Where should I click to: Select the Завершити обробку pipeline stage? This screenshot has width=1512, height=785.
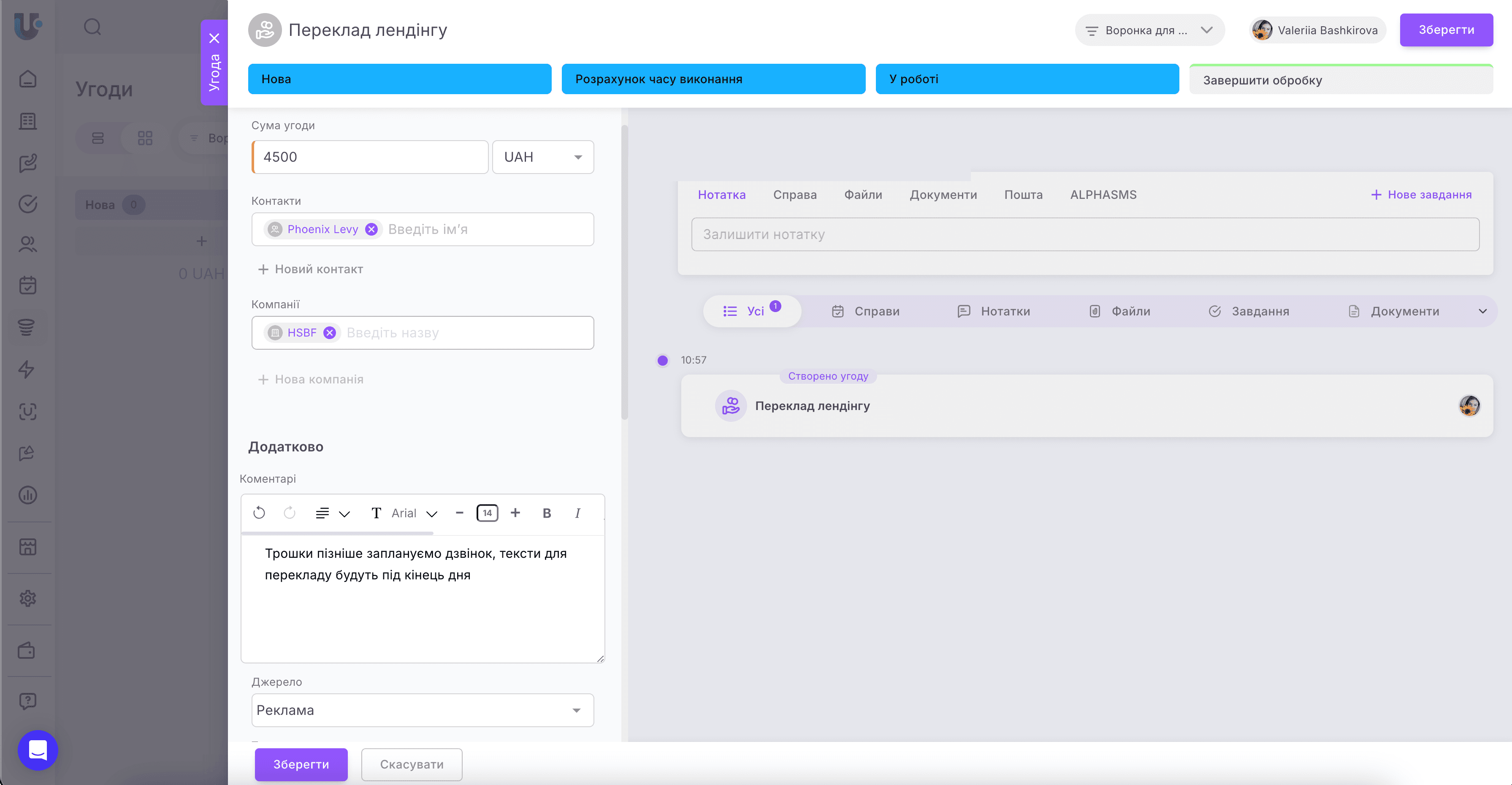pos(1341,80)
